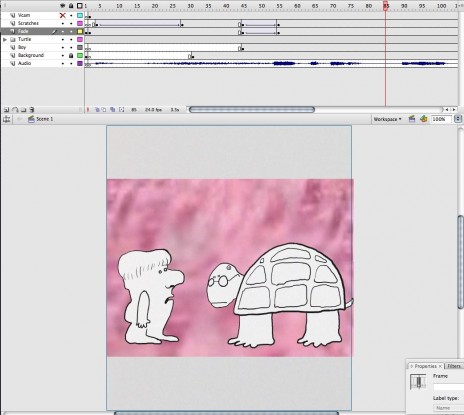Click the edit multiple frames icon

click(112, 109)
